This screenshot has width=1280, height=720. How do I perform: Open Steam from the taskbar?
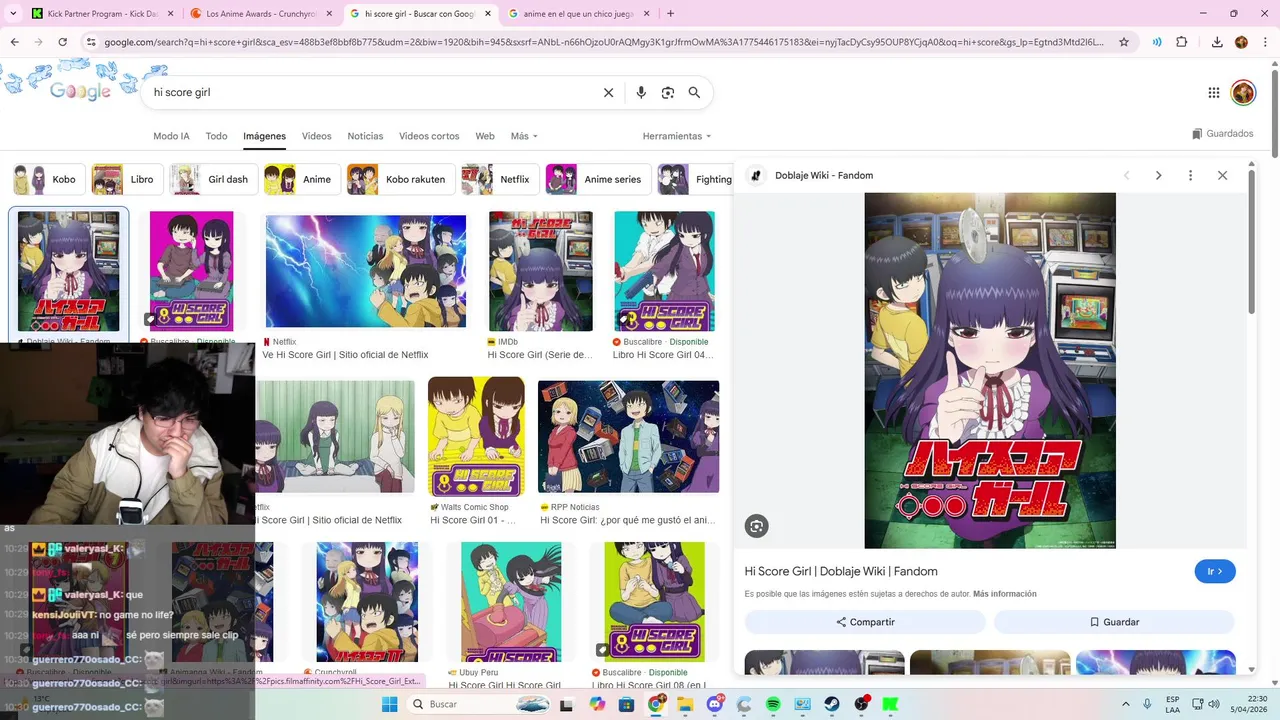click(832, 705)
